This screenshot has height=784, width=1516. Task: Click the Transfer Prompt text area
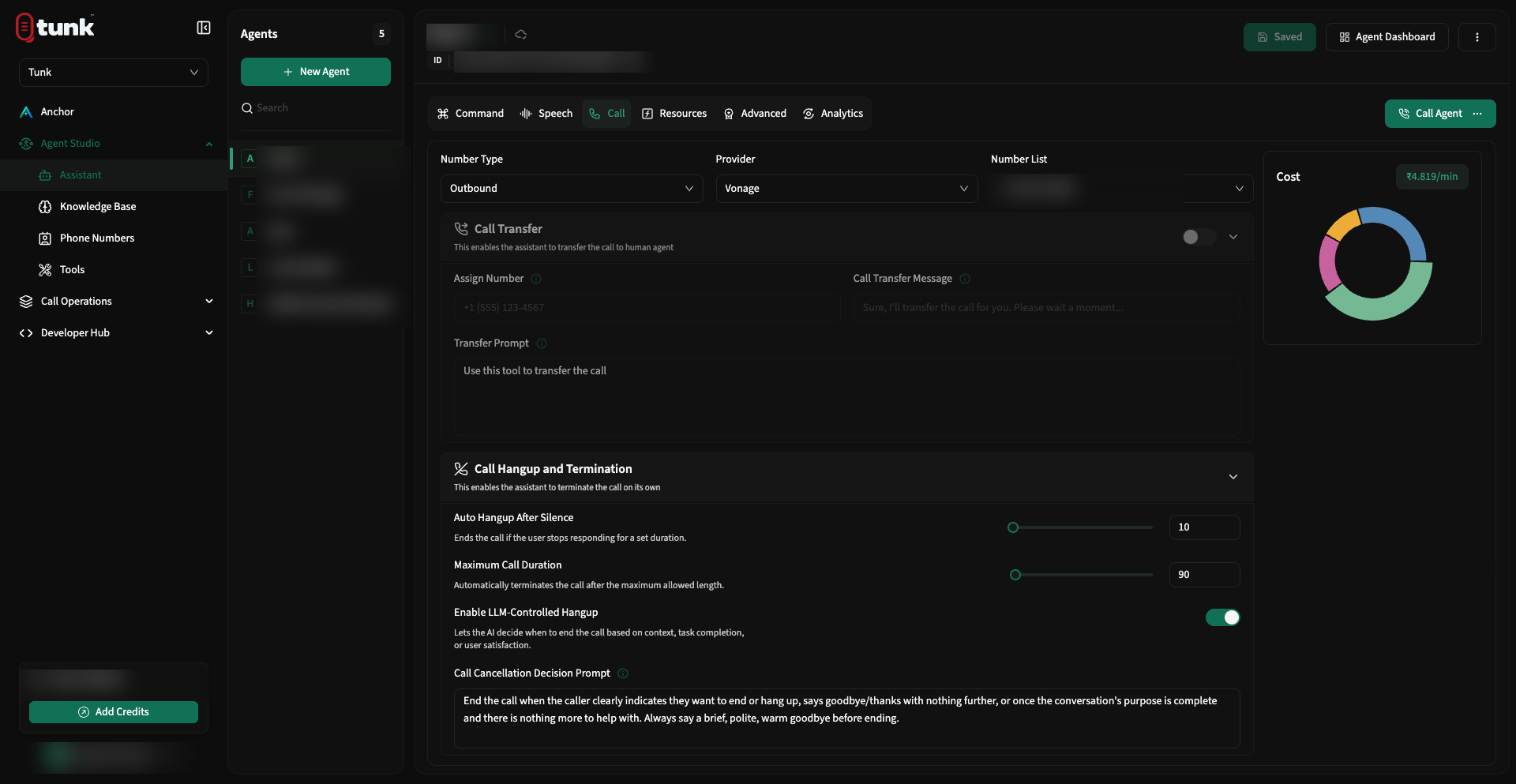(846, 397)
